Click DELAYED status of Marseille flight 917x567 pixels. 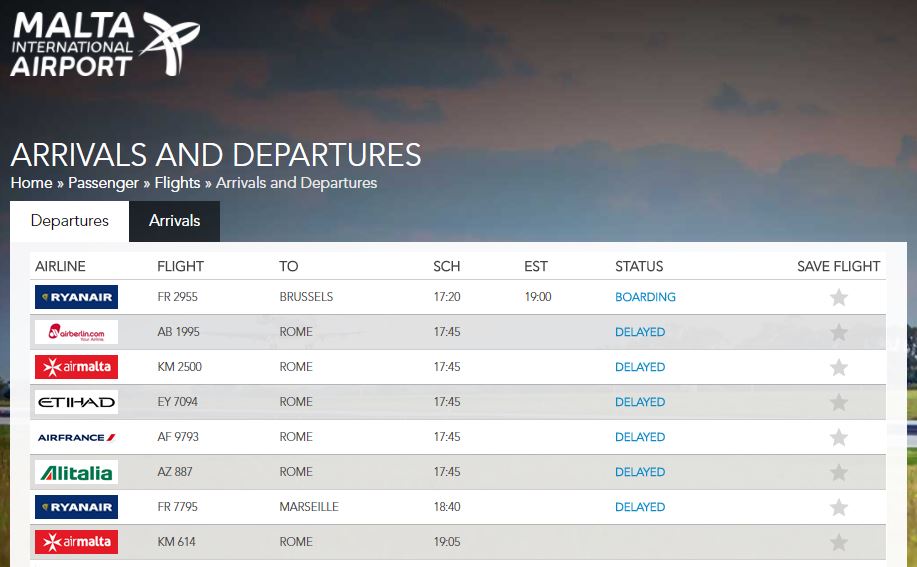[640, 507]
